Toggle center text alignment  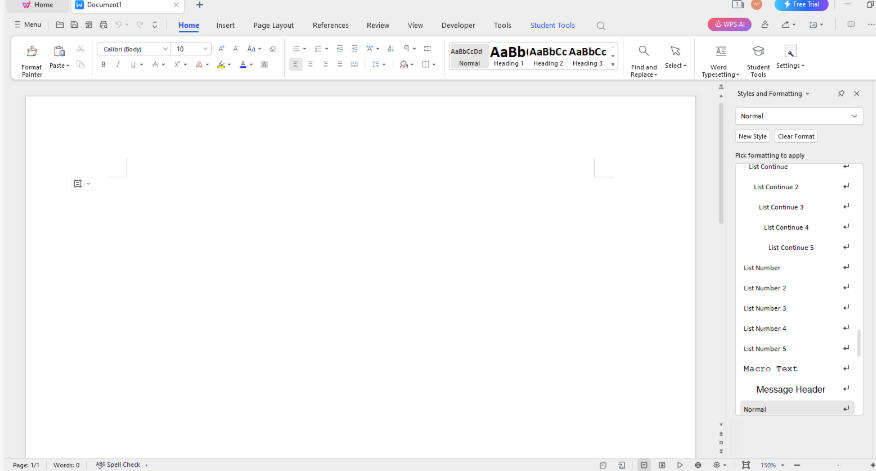(x=311, y=65)
